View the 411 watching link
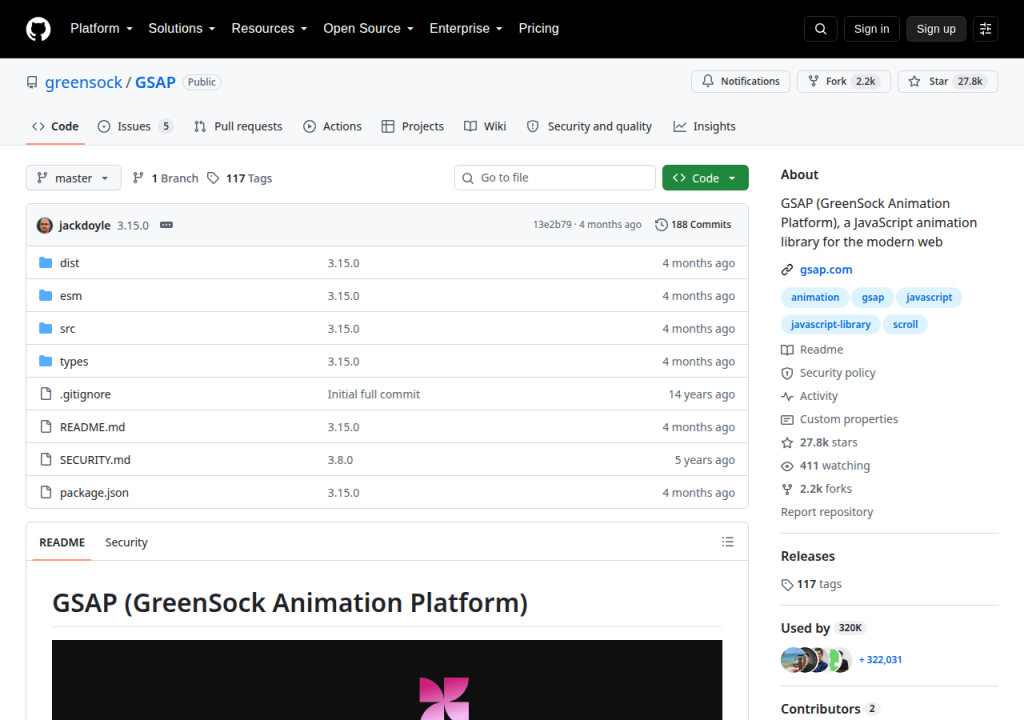This screenshot has height=720, width=1024. coord(826,465)
